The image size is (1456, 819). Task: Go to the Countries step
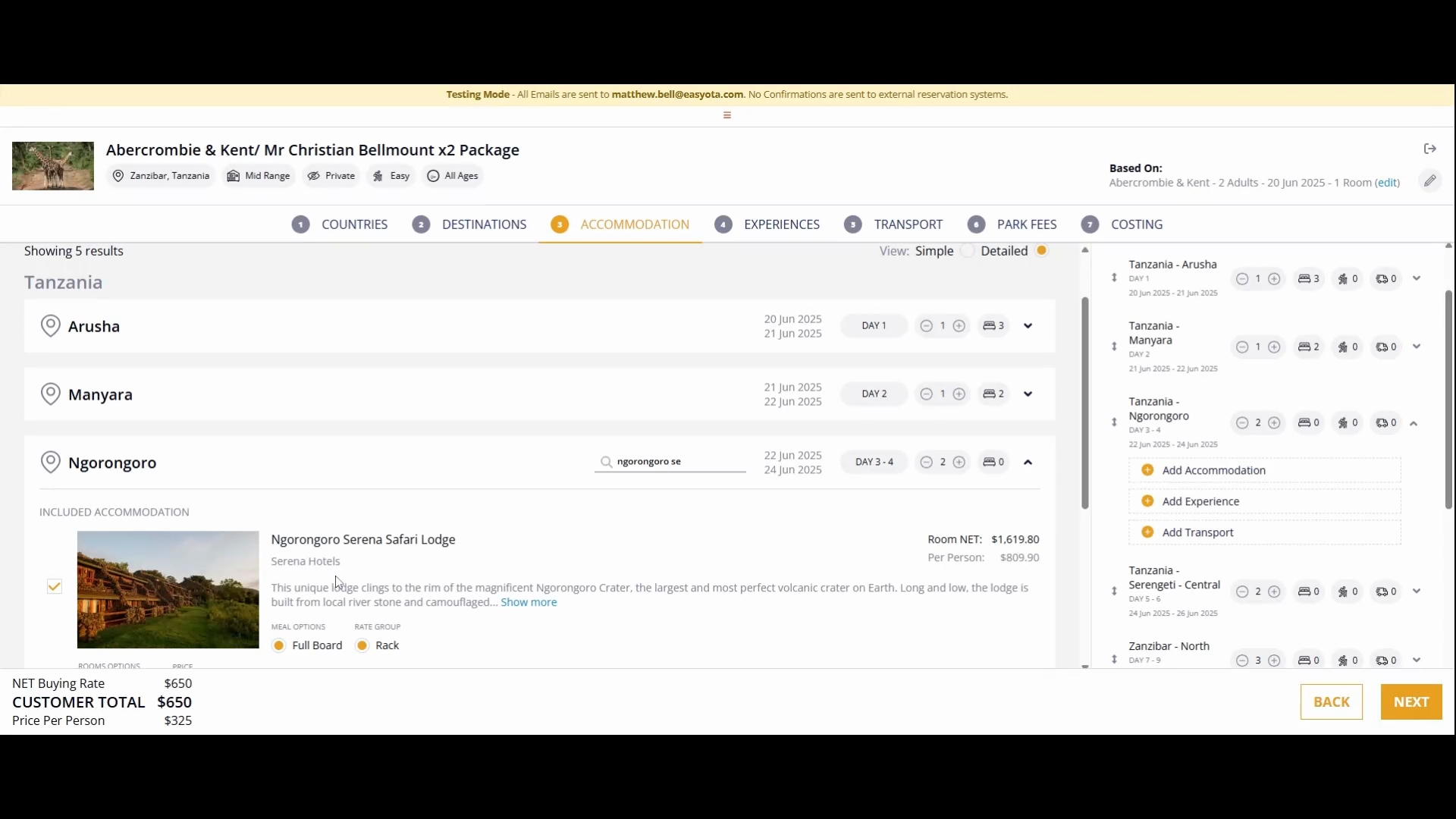(x=340, y=224)
